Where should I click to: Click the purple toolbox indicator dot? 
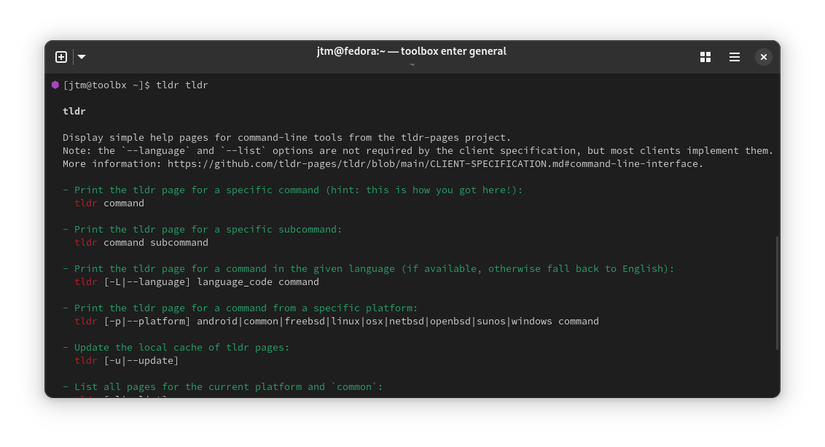point(55,85)
